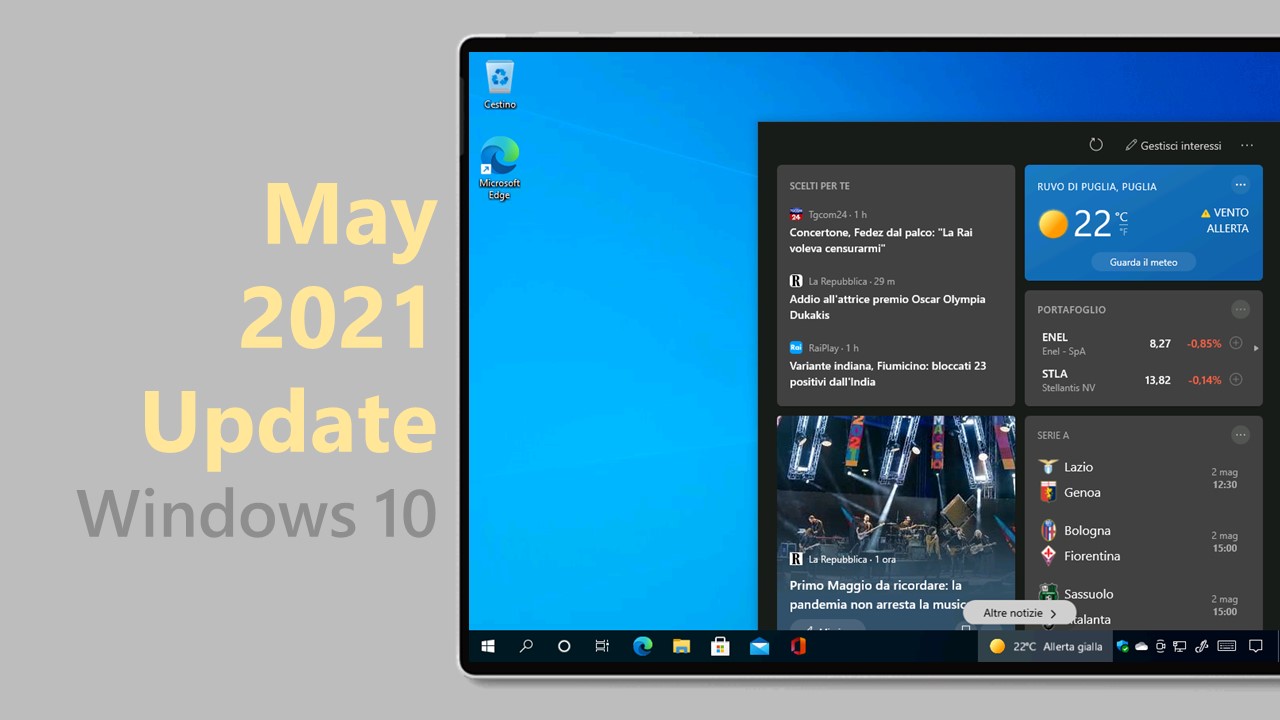
Task: Add STLA to watchlist with plus icon
Action: [x=1236, y=379]
